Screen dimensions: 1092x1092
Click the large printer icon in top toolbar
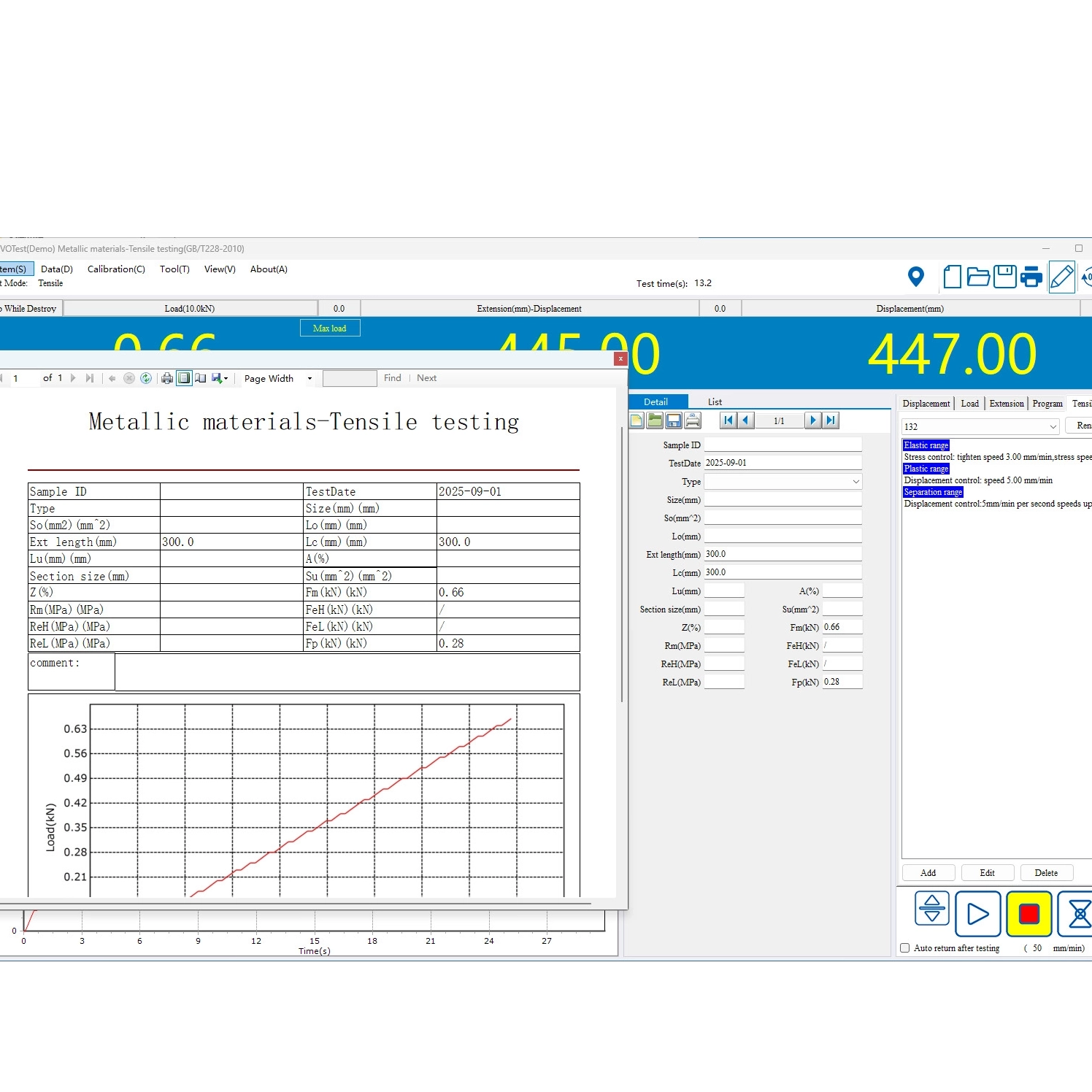click(x=1031, y=277)
